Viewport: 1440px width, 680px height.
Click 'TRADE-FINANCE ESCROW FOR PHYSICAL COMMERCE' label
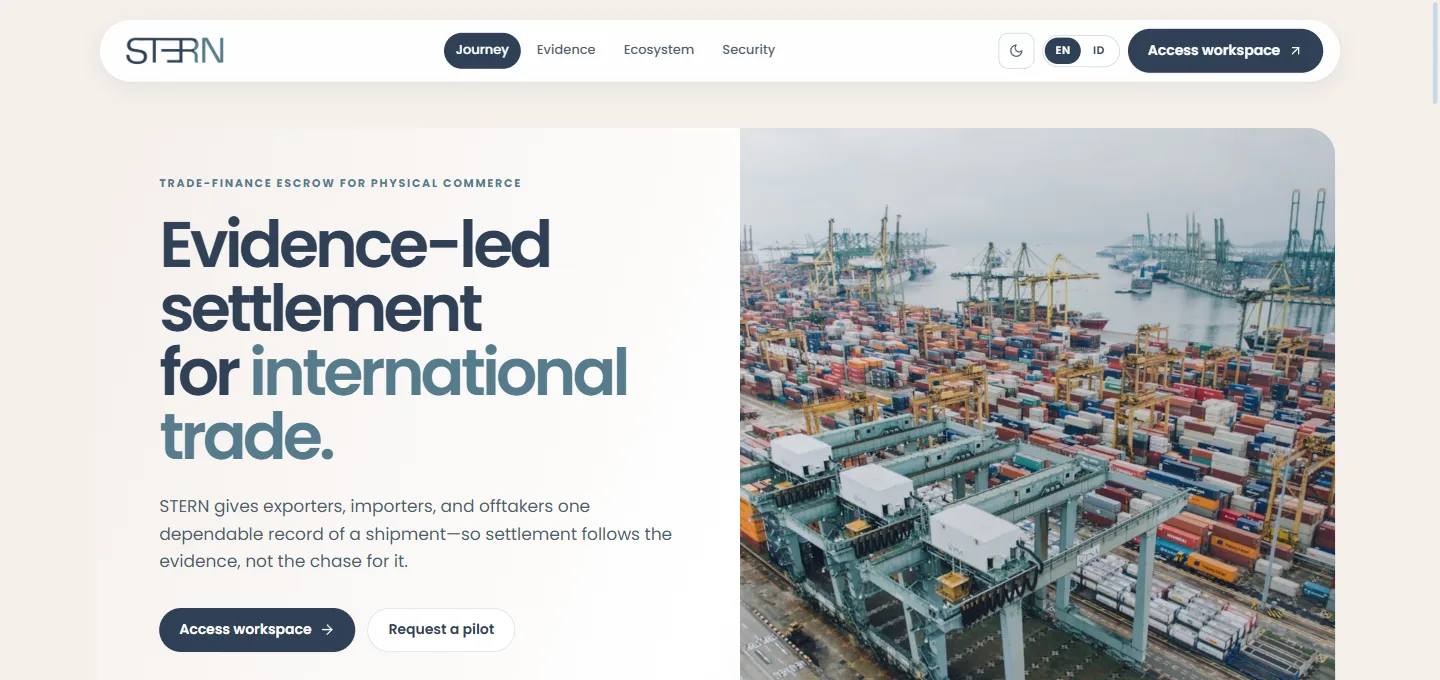point(340,183)
